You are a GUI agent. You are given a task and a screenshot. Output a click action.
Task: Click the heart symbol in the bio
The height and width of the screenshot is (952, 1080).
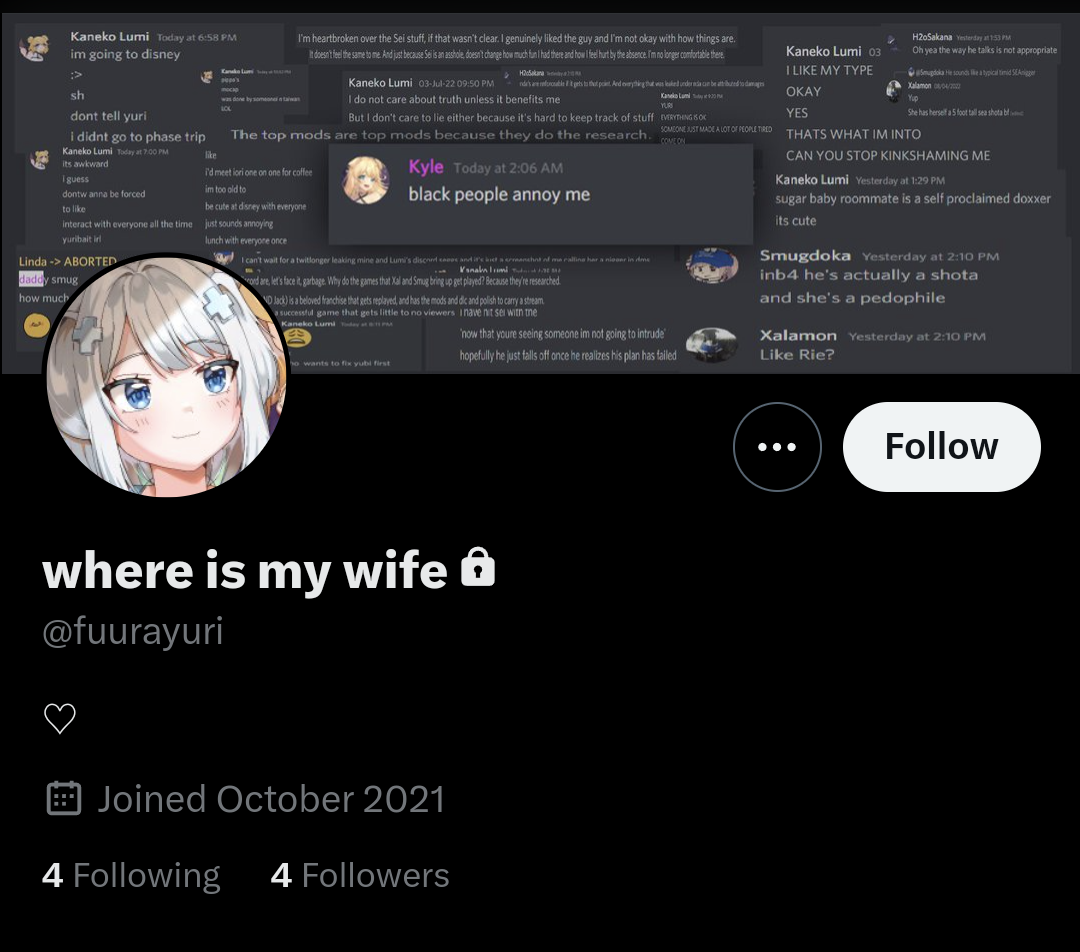click(x=60, y=718)
